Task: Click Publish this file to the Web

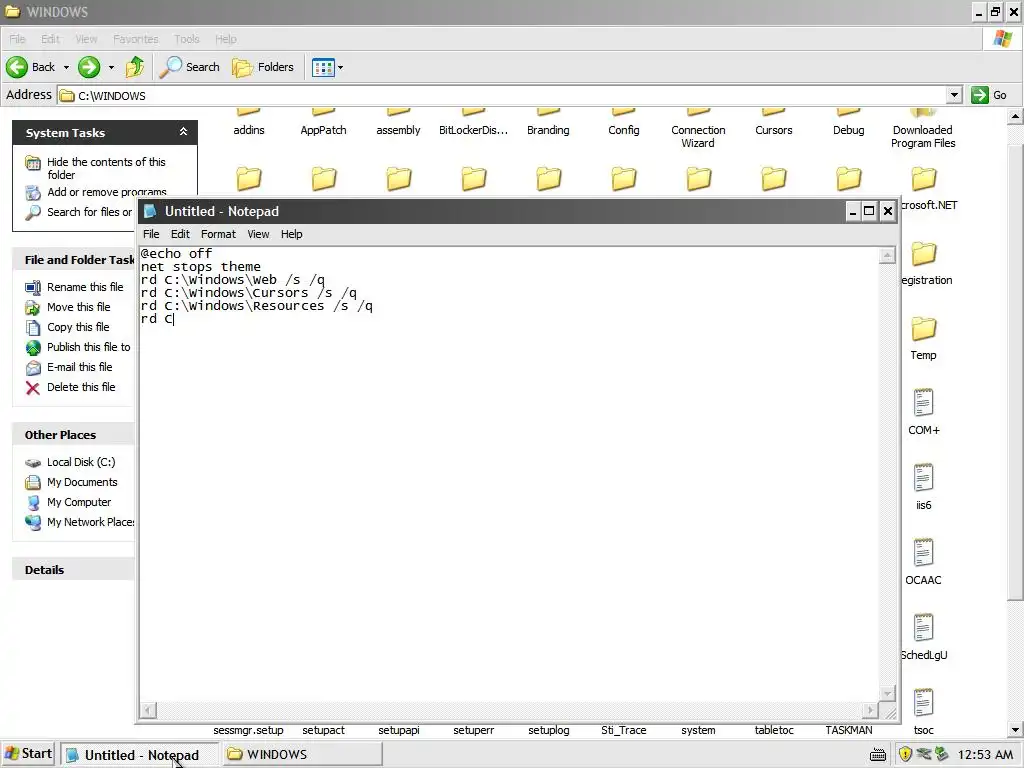Action: [88, 347]
